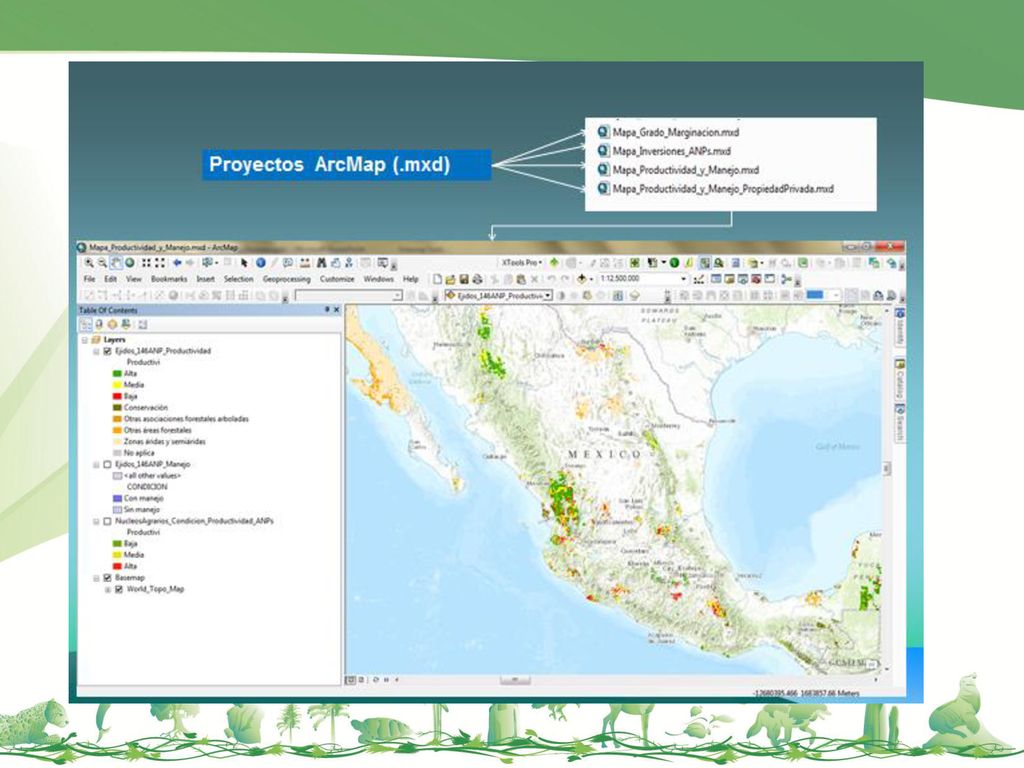Image resolution: width=1024 pixels, height=768 pixels.
Task: Enable the Ejidos_146ANP_Manejo layer
Action: pos(108,464)
